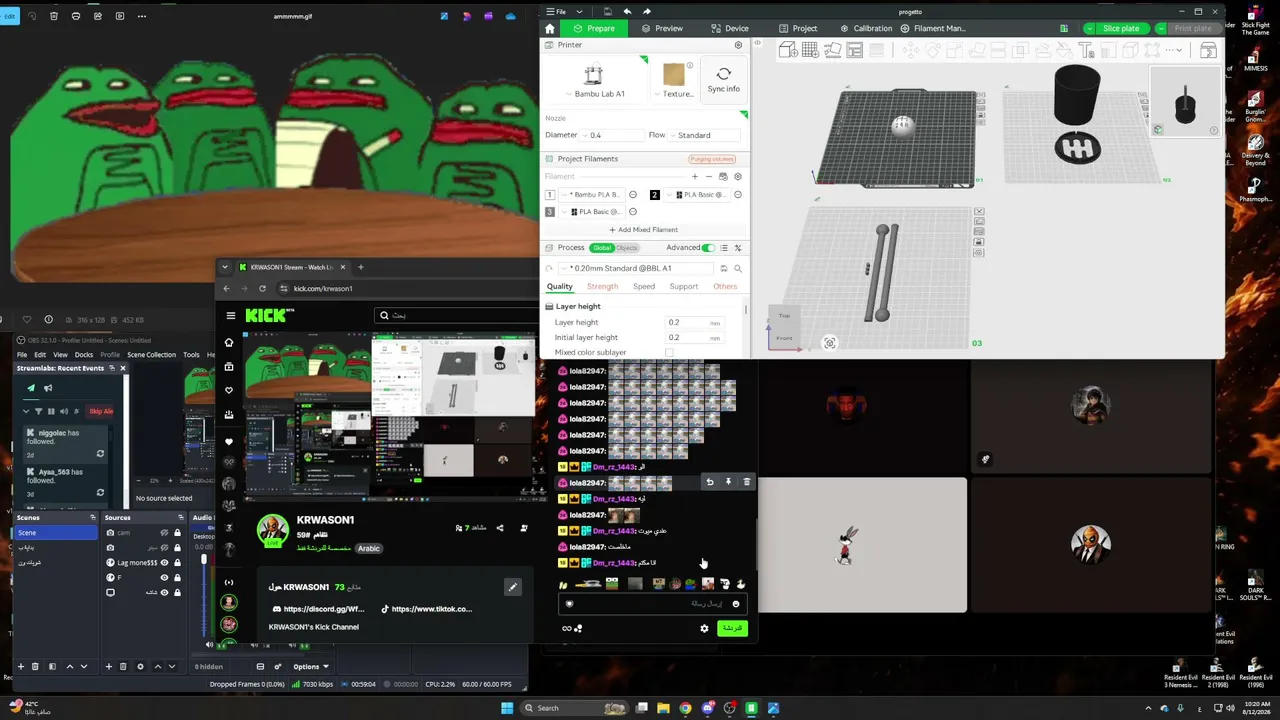Add a filament with the plus icon
Screen dimensions: 1280x720
coord(695,176)
